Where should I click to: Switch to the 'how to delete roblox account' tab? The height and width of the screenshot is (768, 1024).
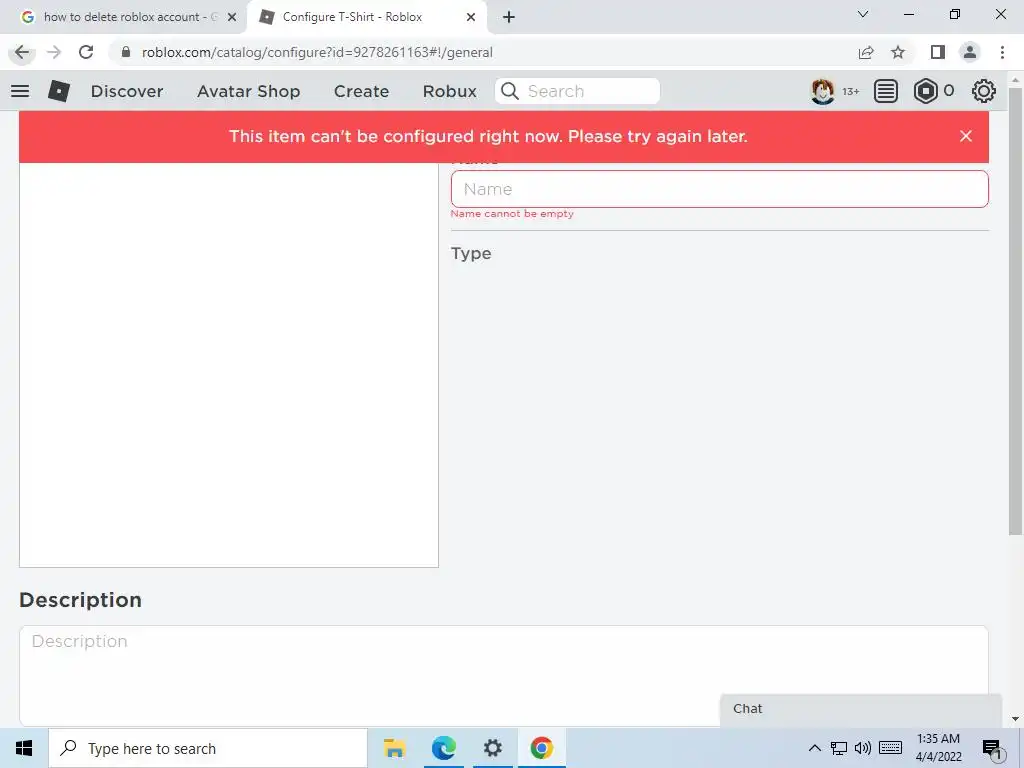122,17
